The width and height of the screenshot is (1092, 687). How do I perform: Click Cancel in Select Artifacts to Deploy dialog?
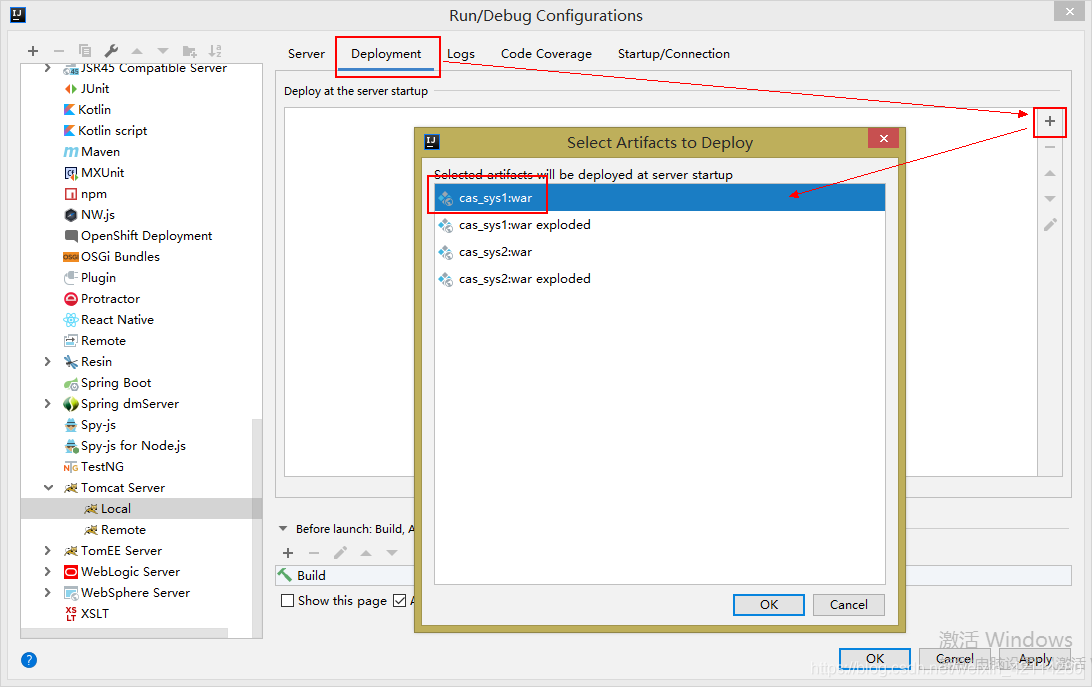click(848, 605)
